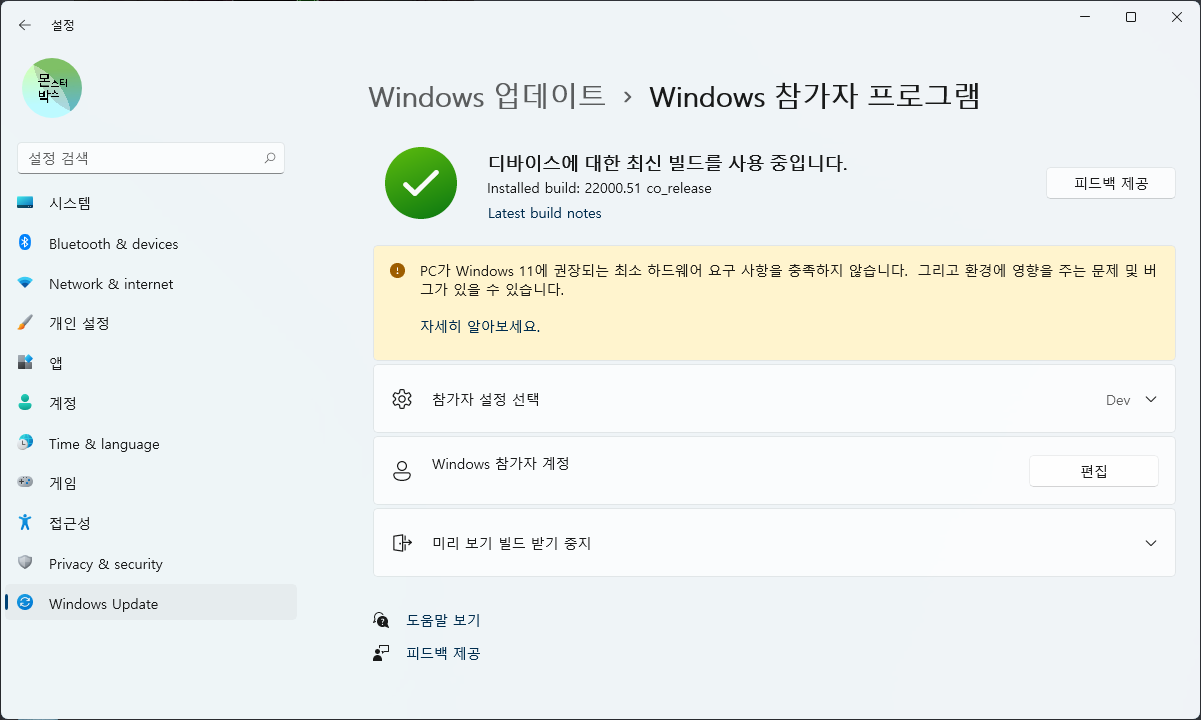
Task: Click the 편집 button
Action: pyautogui.click(x=1093, y=471)
